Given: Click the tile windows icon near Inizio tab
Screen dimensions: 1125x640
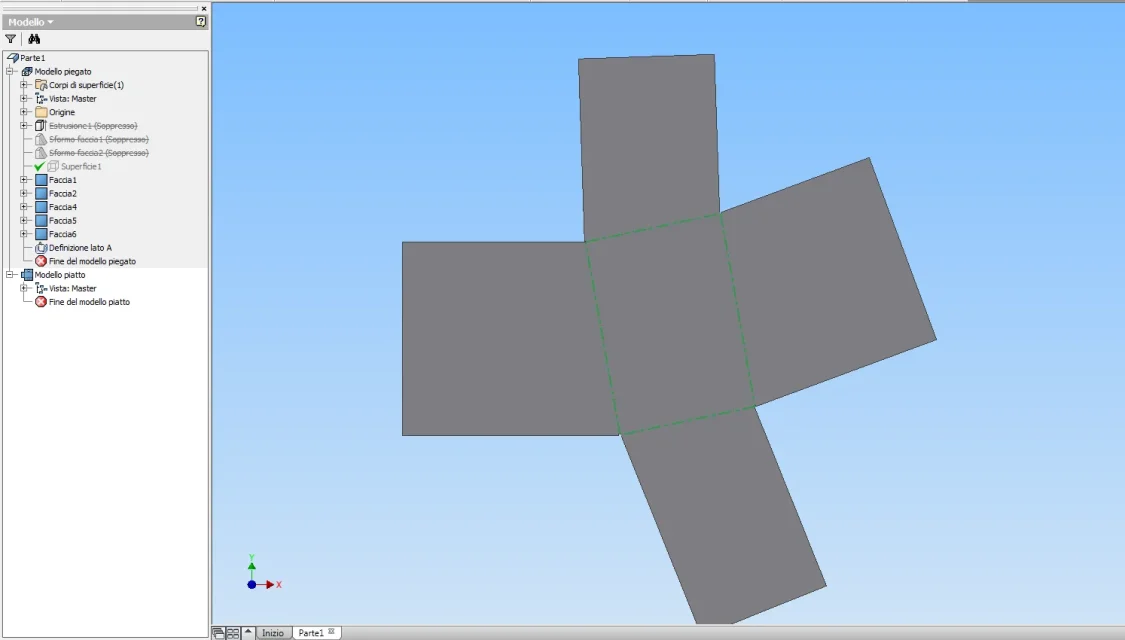Looking at the screenshot, I should pyautogui.click(x=233, y=633).
